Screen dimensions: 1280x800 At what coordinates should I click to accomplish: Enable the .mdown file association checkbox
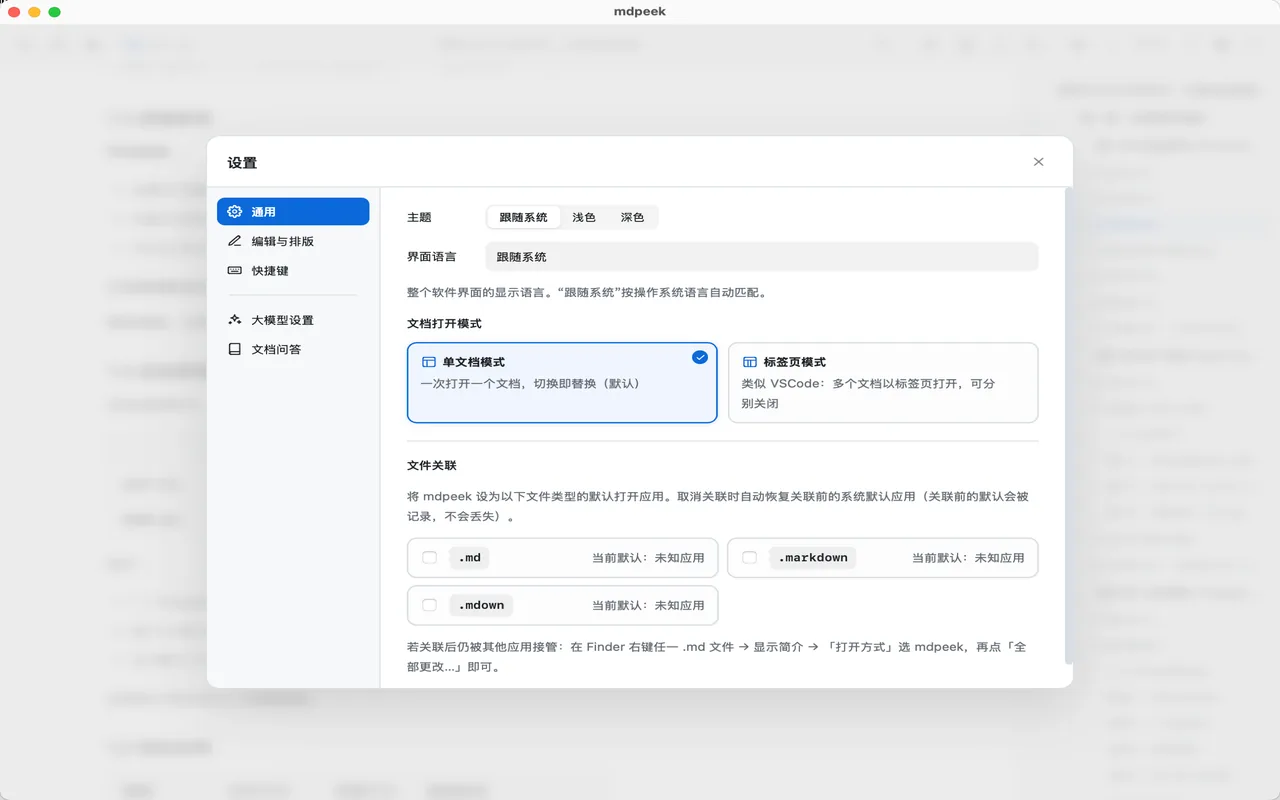tap(430, 605)
